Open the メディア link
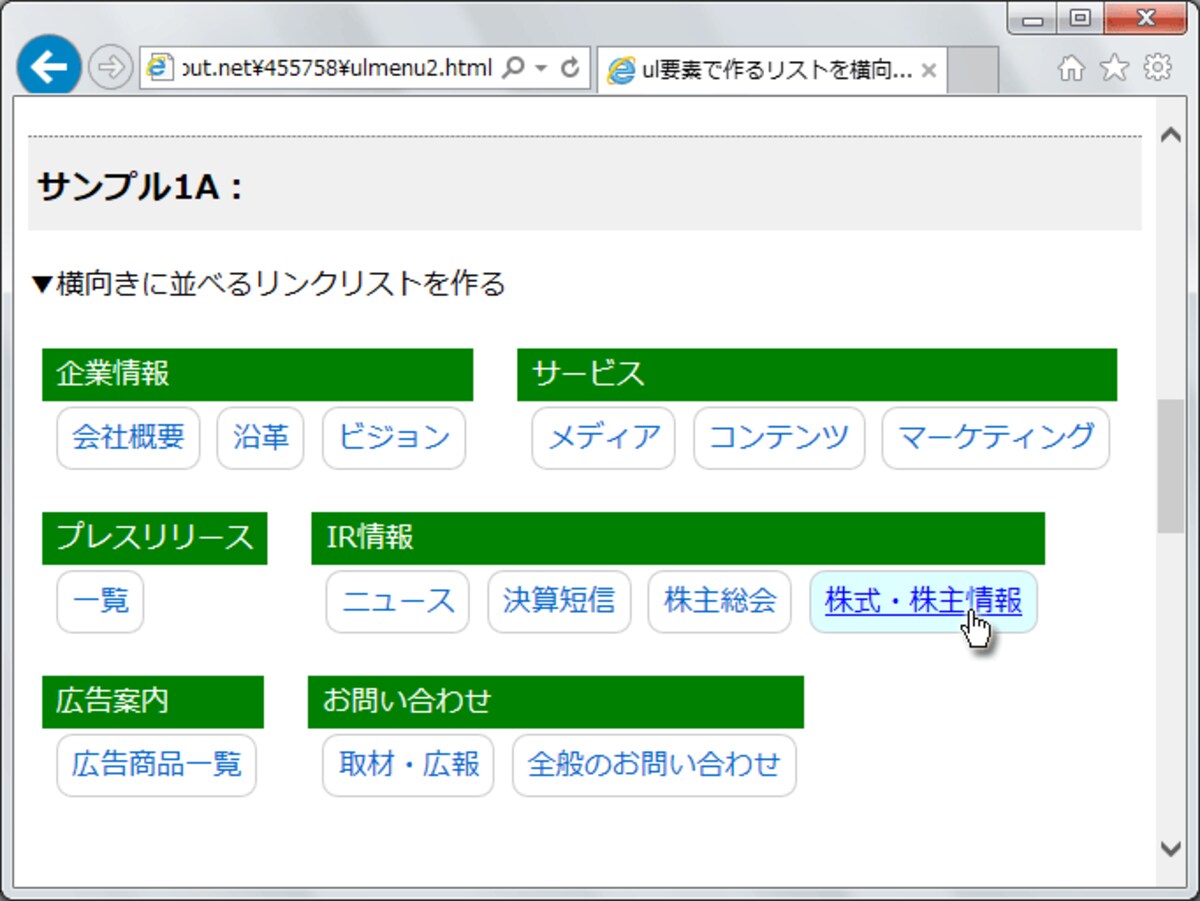The image size is (1200, 901). click(x=604, y=437)
